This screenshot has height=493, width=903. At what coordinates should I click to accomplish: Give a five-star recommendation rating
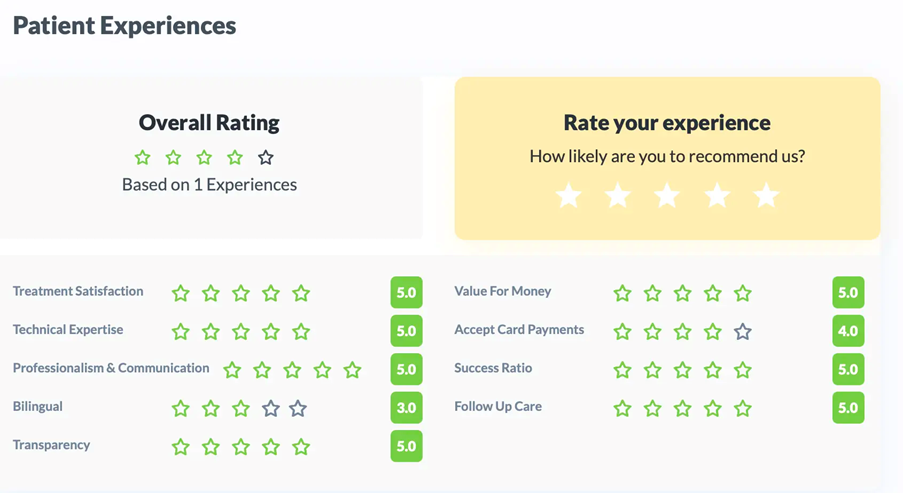(766, 195)
